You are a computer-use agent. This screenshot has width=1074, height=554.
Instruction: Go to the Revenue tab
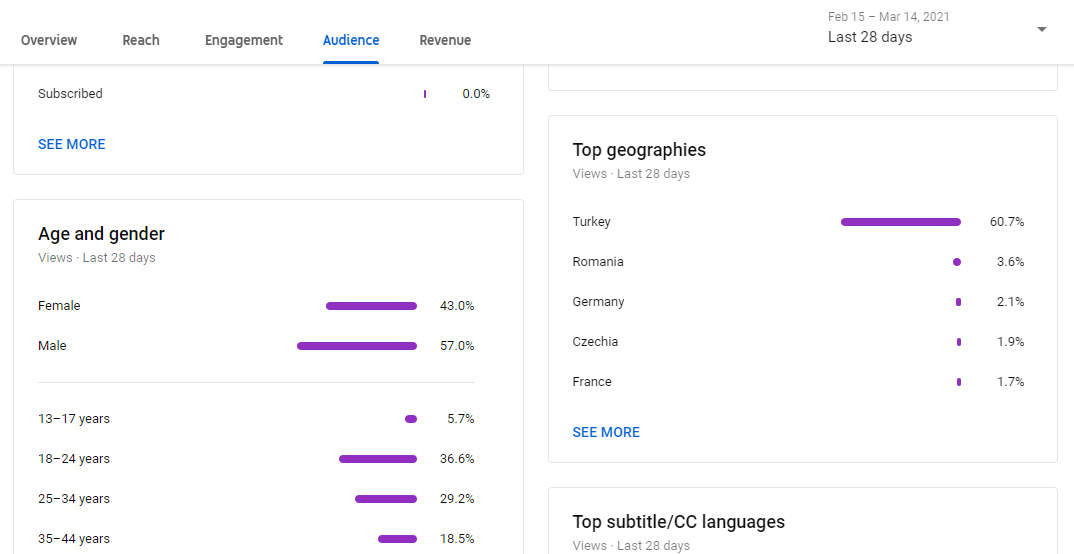pos(445,40)
